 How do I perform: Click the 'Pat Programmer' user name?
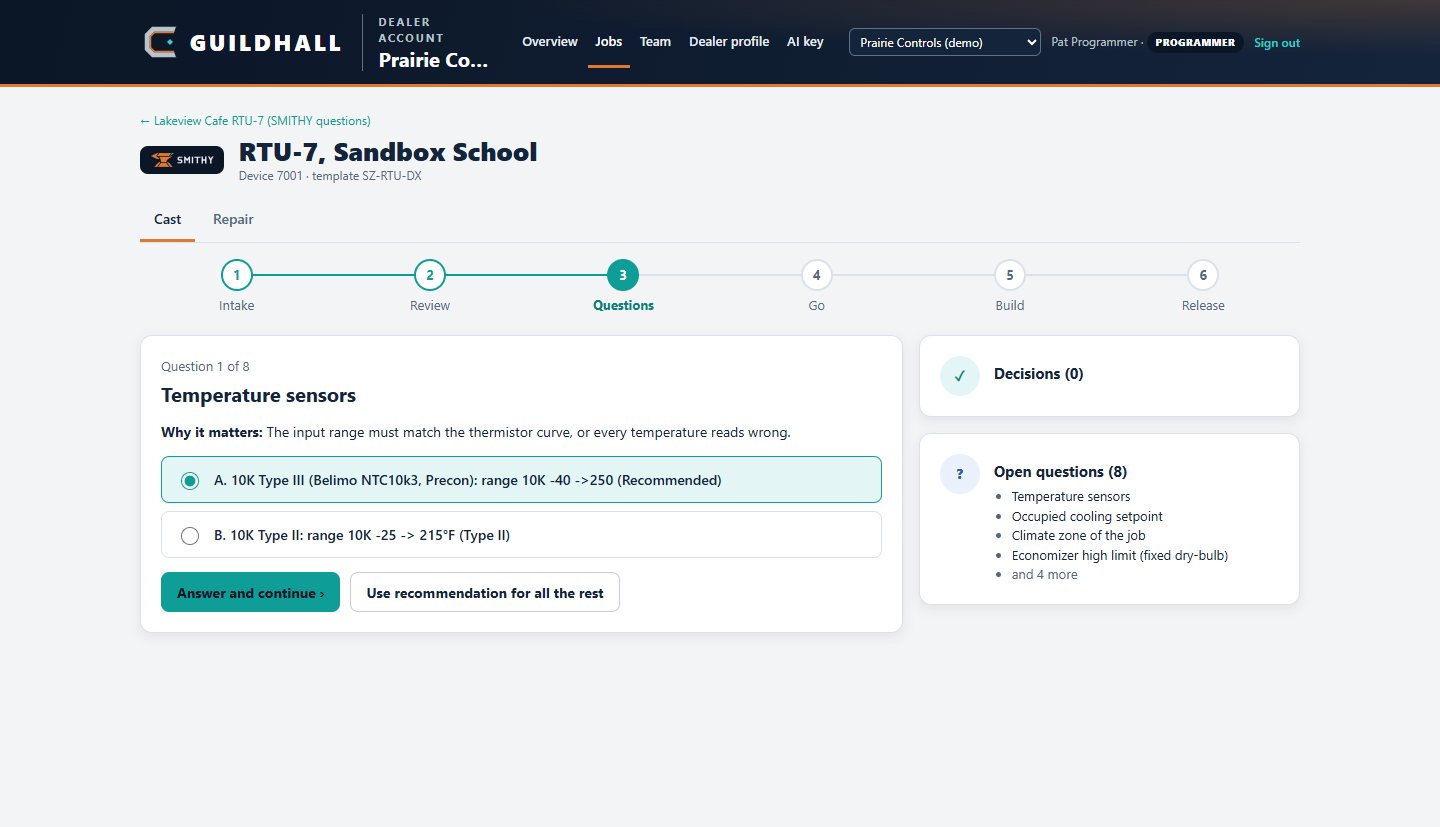click(1094, 43)
